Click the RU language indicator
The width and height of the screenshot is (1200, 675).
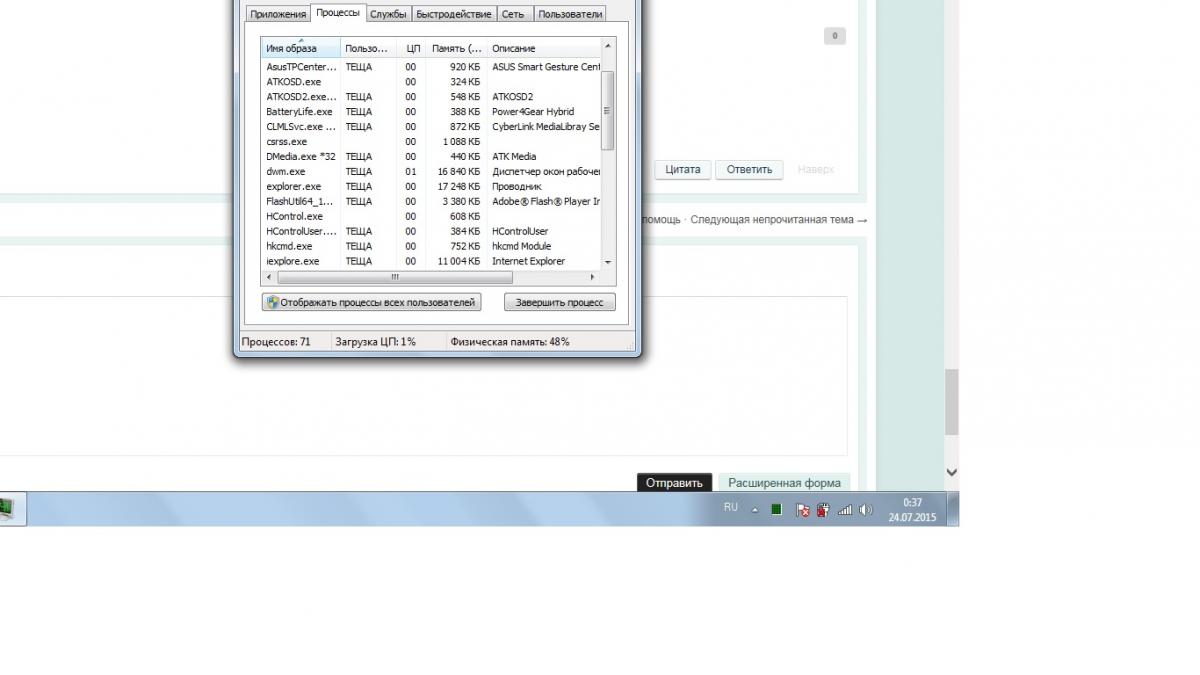click(731, 507)
